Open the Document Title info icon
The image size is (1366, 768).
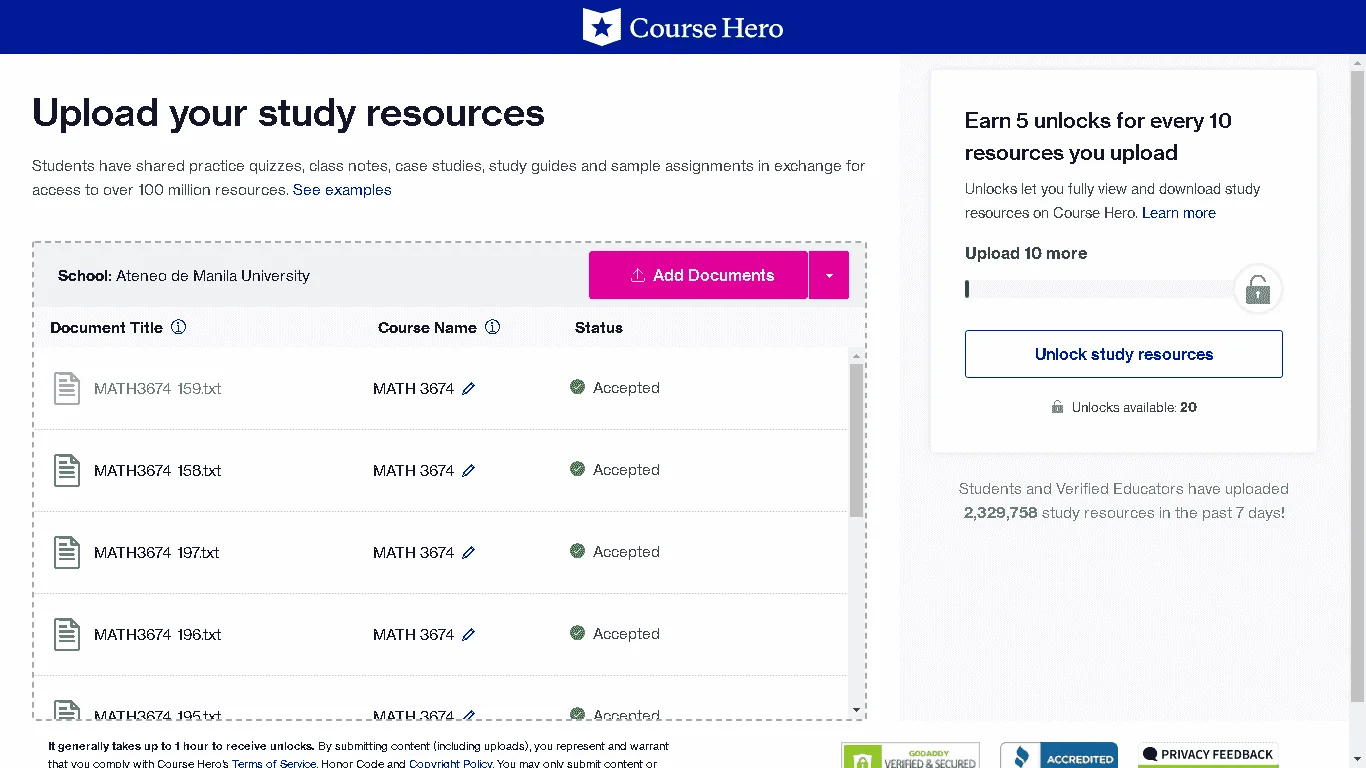pyautogui.click(x=179, y=327)
